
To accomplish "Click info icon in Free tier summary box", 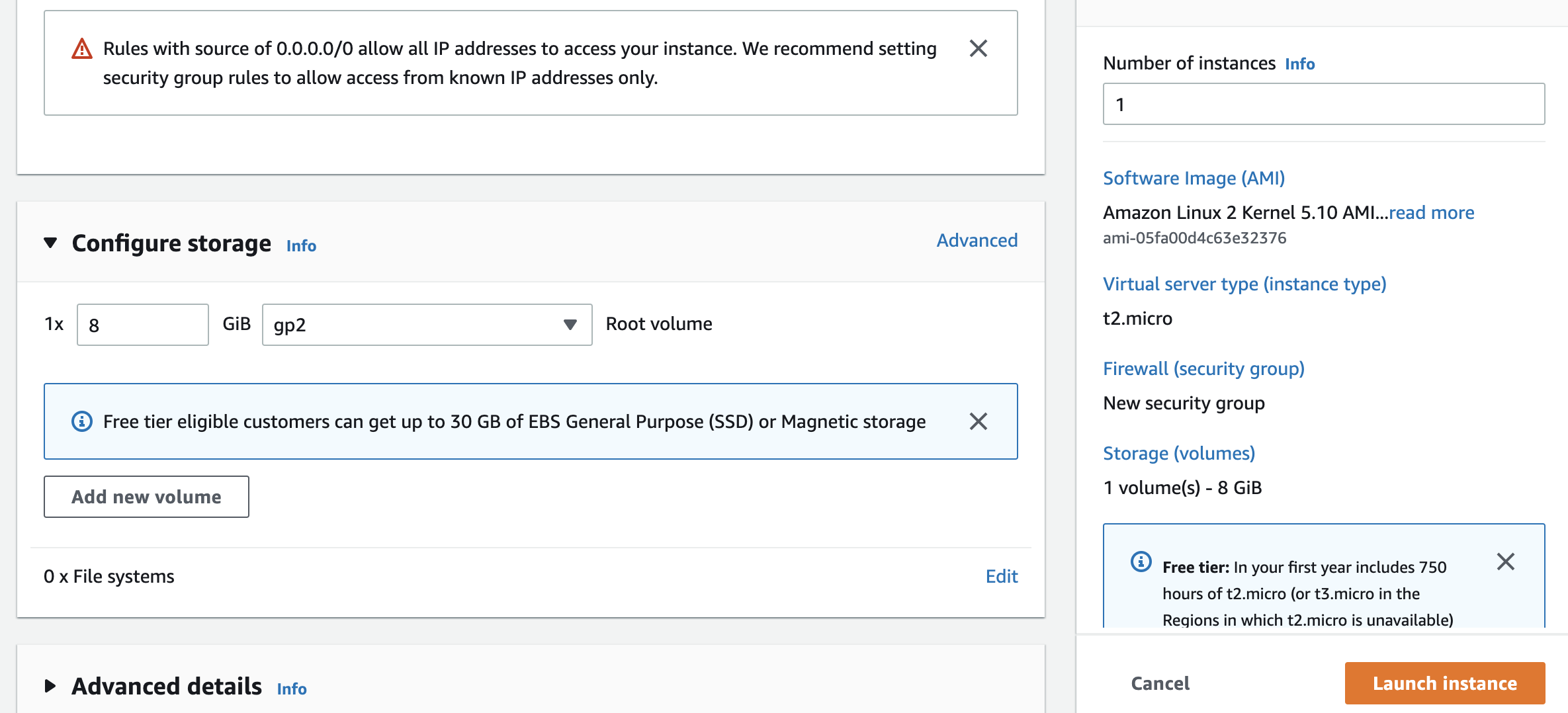I will [x=1141, y=562].
